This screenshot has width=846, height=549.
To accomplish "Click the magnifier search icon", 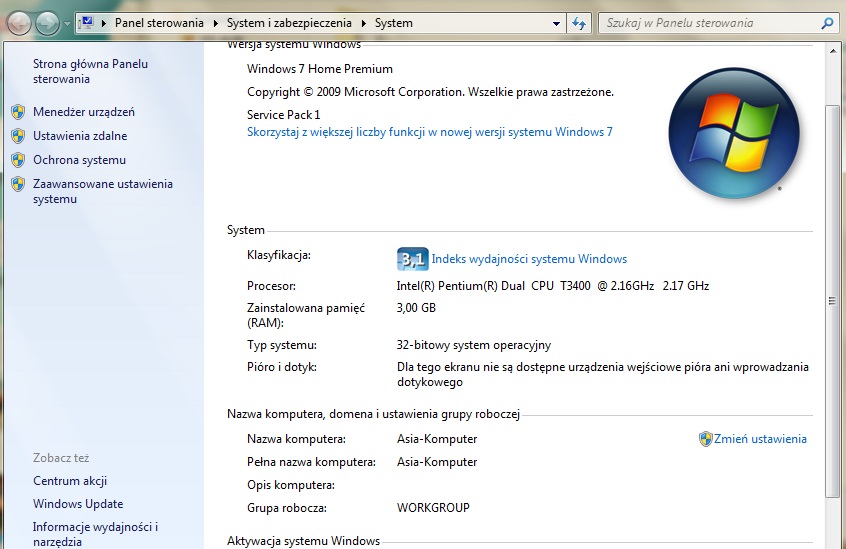I will point(827,23).
